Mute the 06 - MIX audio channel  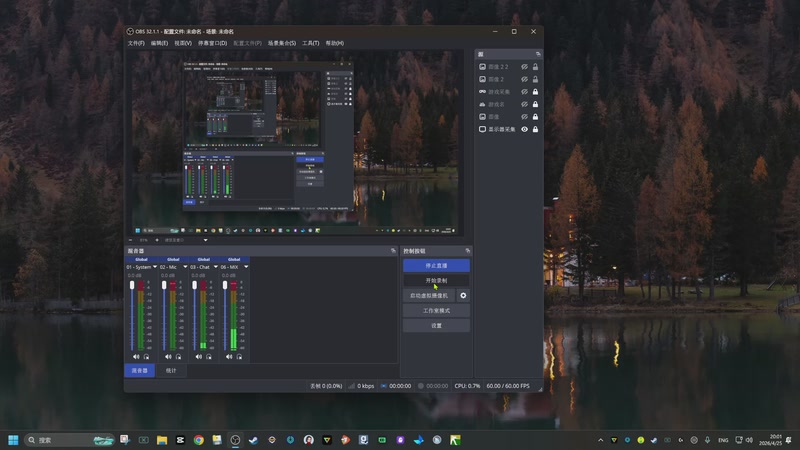click(229, 357)
